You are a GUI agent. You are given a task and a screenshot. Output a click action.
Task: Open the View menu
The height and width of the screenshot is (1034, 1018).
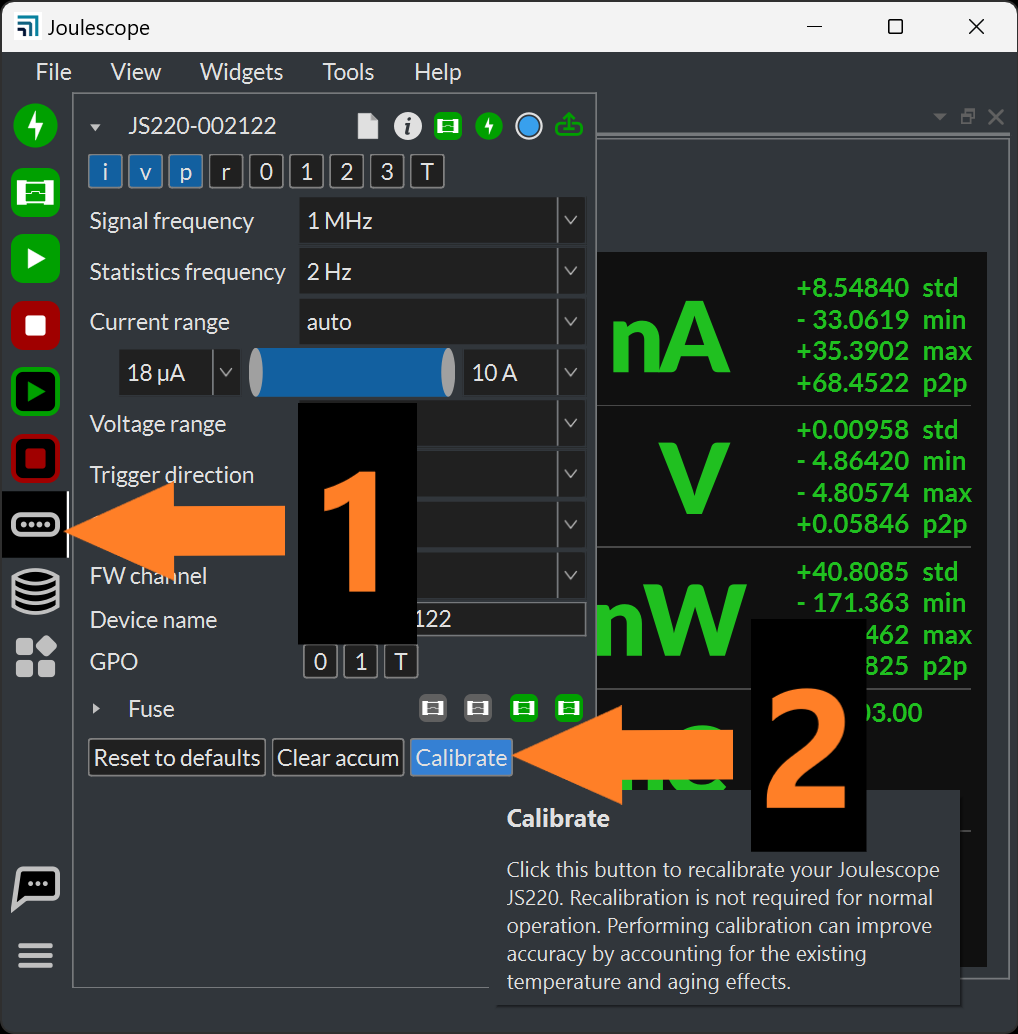click(136, 72)
